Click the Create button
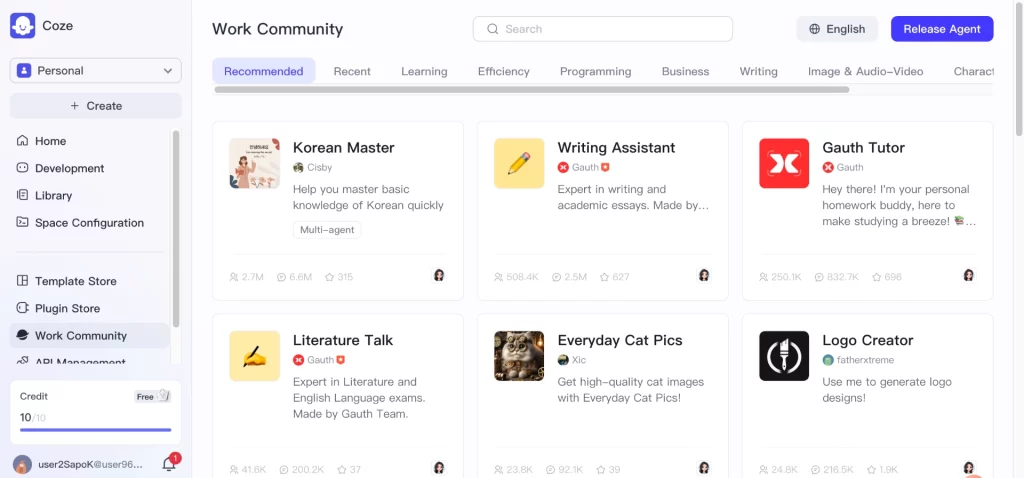 click(95, 106)
